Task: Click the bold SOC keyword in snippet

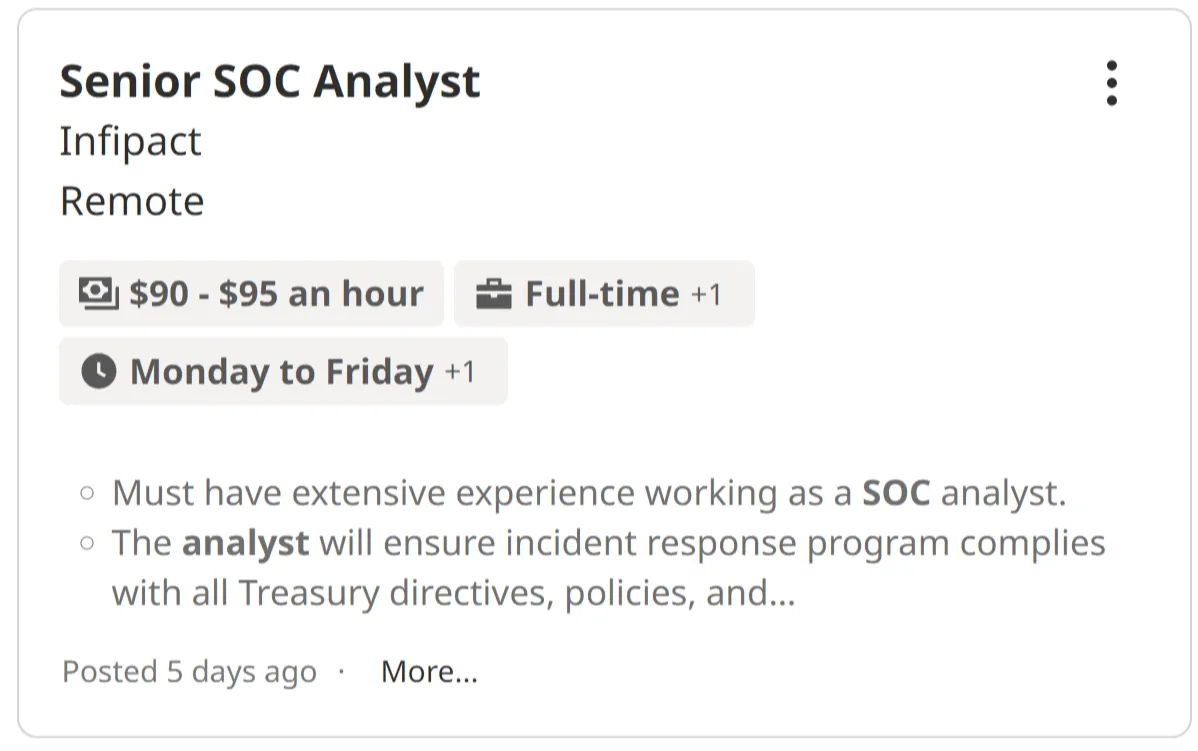Action: 896,493
